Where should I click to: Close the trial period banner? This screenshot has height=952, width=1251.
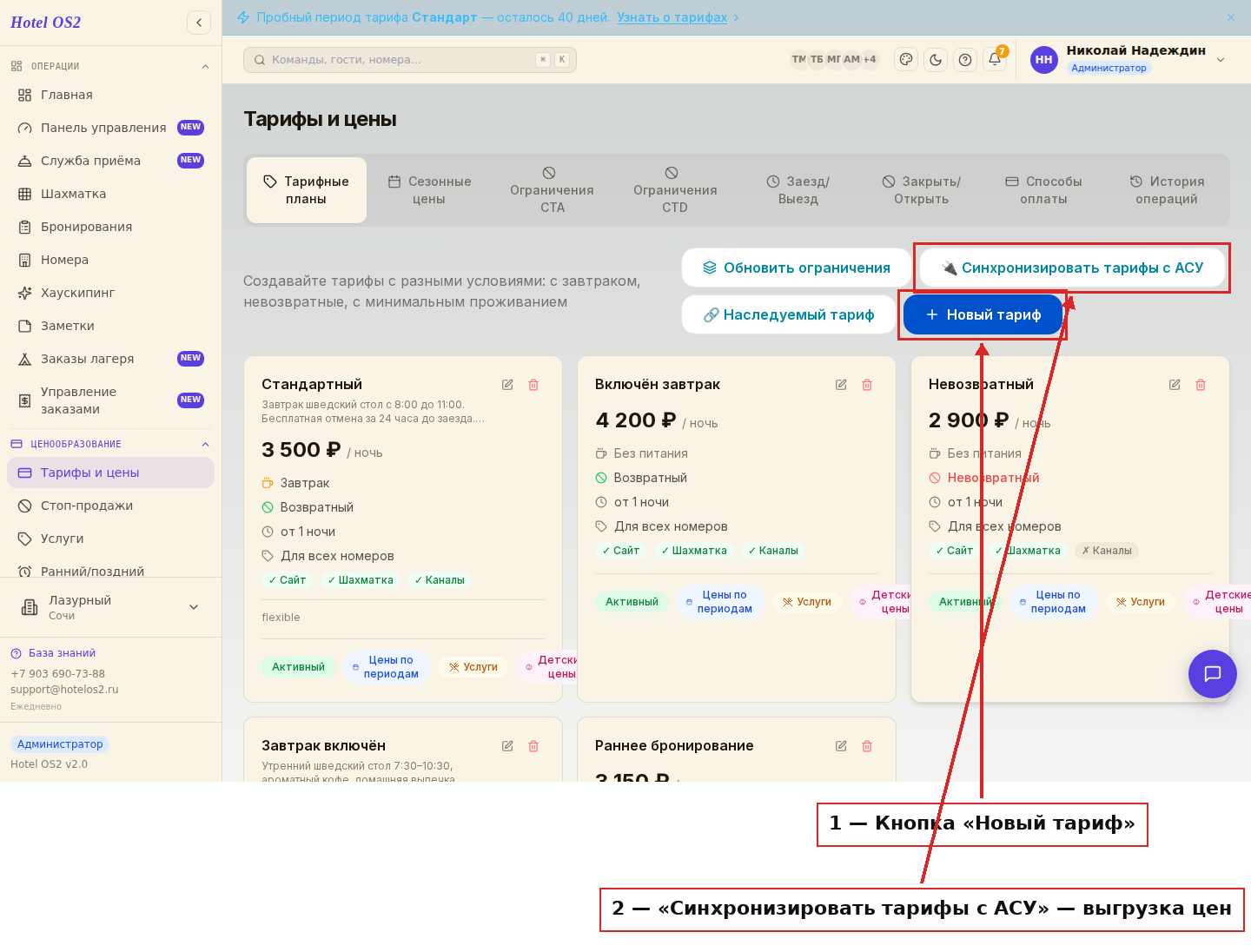[1231, 17]
